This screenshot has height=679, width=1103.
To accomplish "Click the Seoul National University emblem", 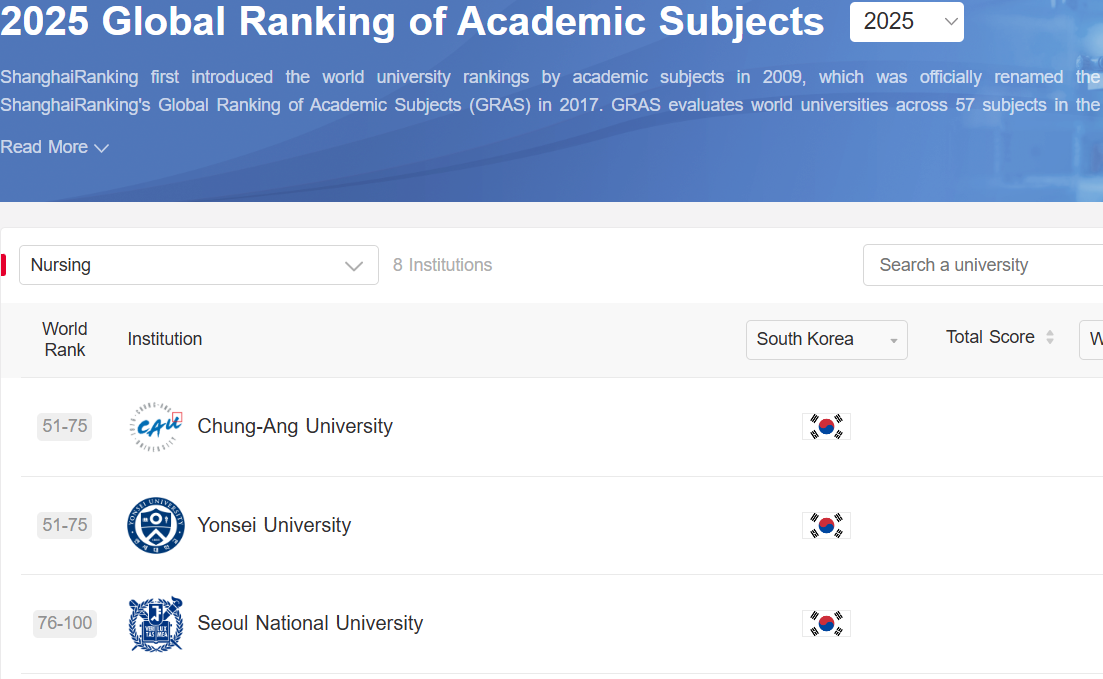I will click(x=156, y=624).
